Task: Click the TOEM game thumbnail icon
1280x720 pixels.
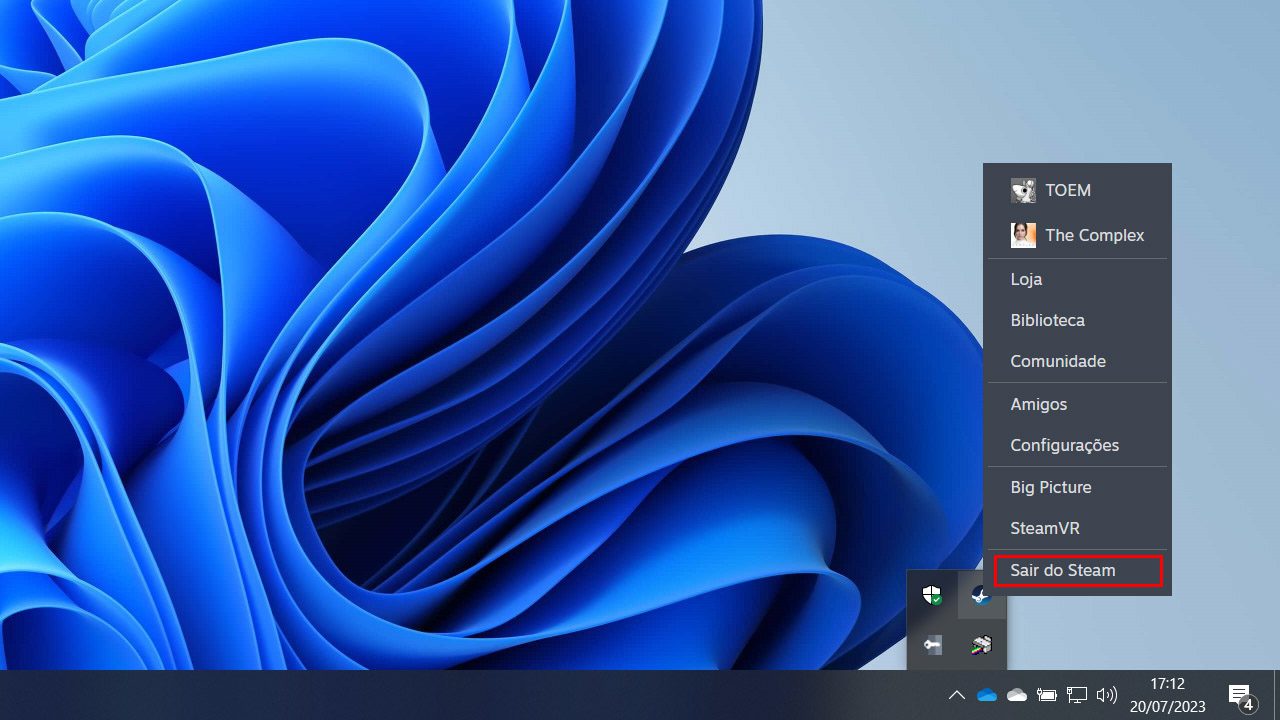Action: [1023, 190]
